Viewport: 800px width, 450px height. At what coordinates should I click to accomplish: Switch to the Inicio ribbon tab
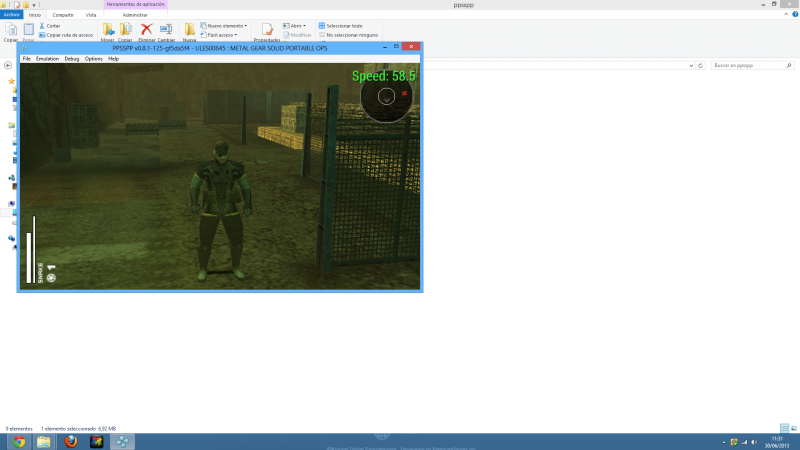click(x=35, y=15)
